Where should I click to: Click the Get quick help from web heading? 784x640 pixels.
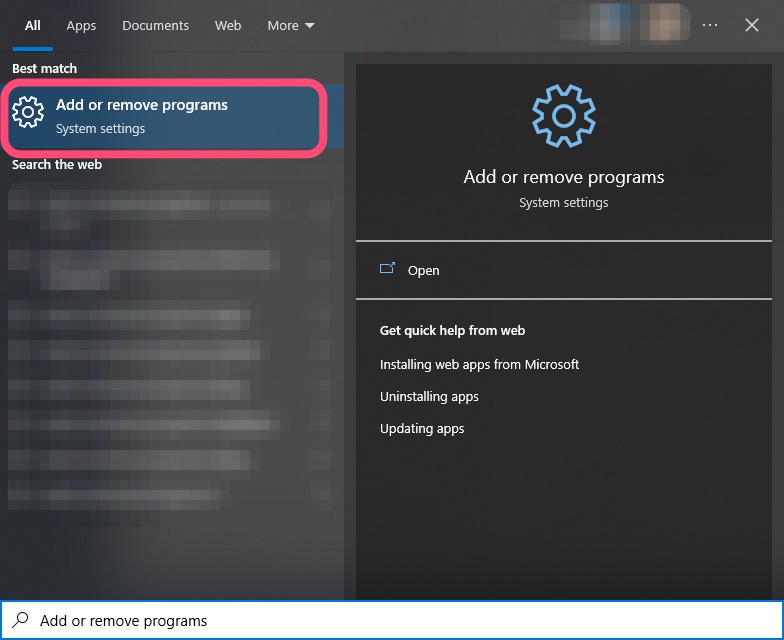[452, 330]
